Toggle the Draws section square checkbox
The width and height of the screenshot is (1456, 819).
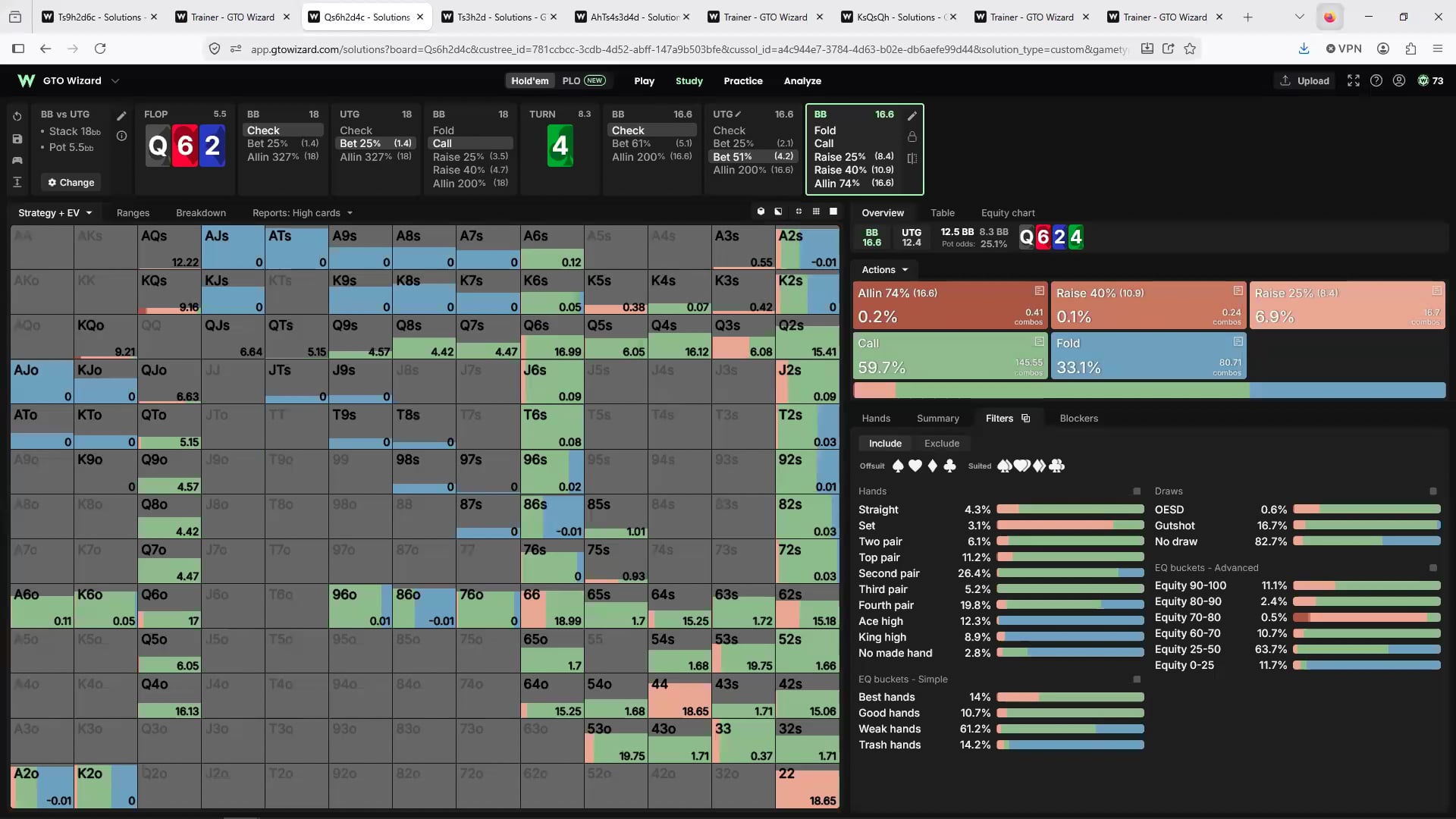tap(1432, 491)
